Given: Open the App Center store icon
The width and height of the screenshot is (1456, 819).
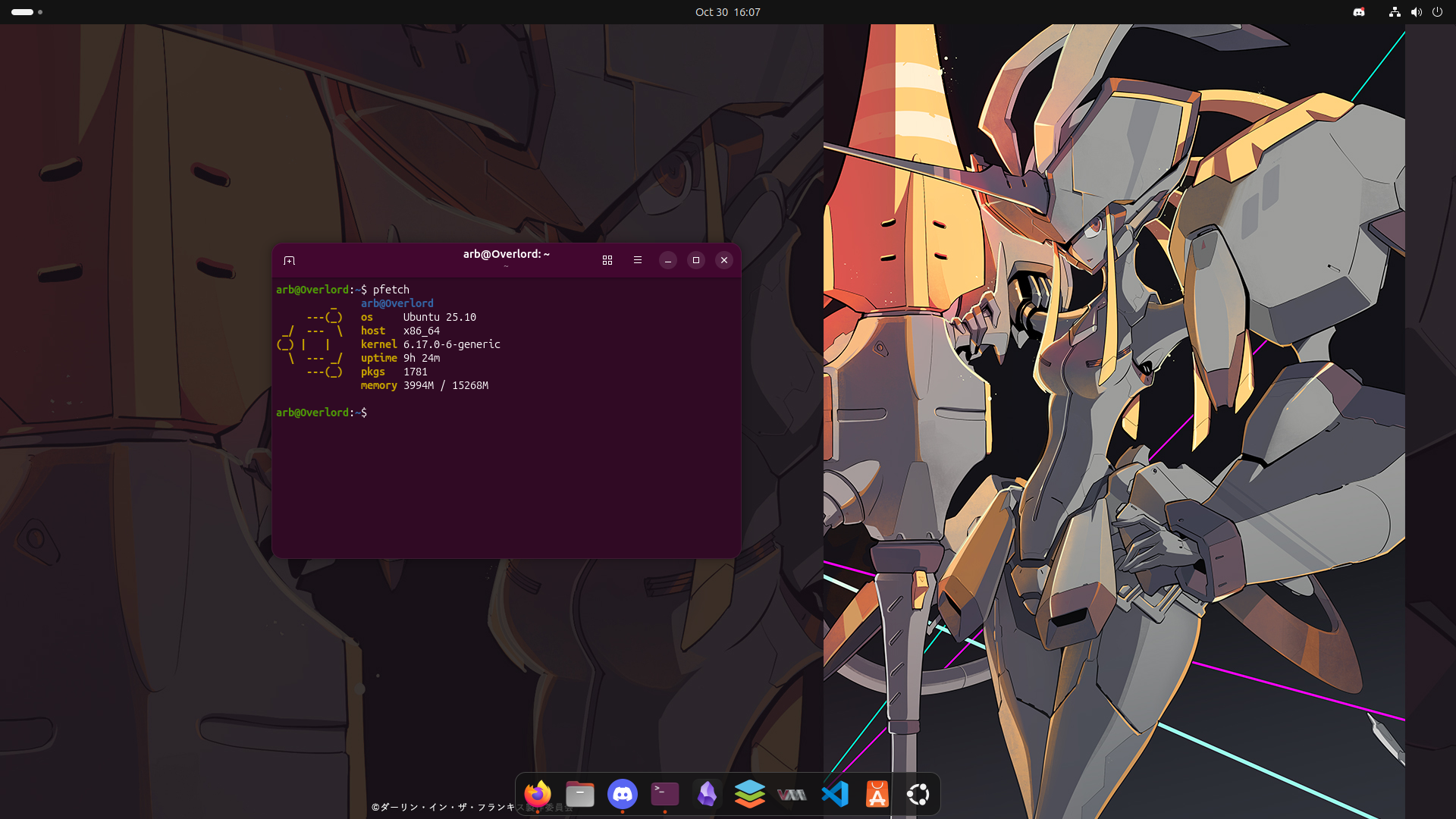Looking at the screenshot, I should click(877, 794).
